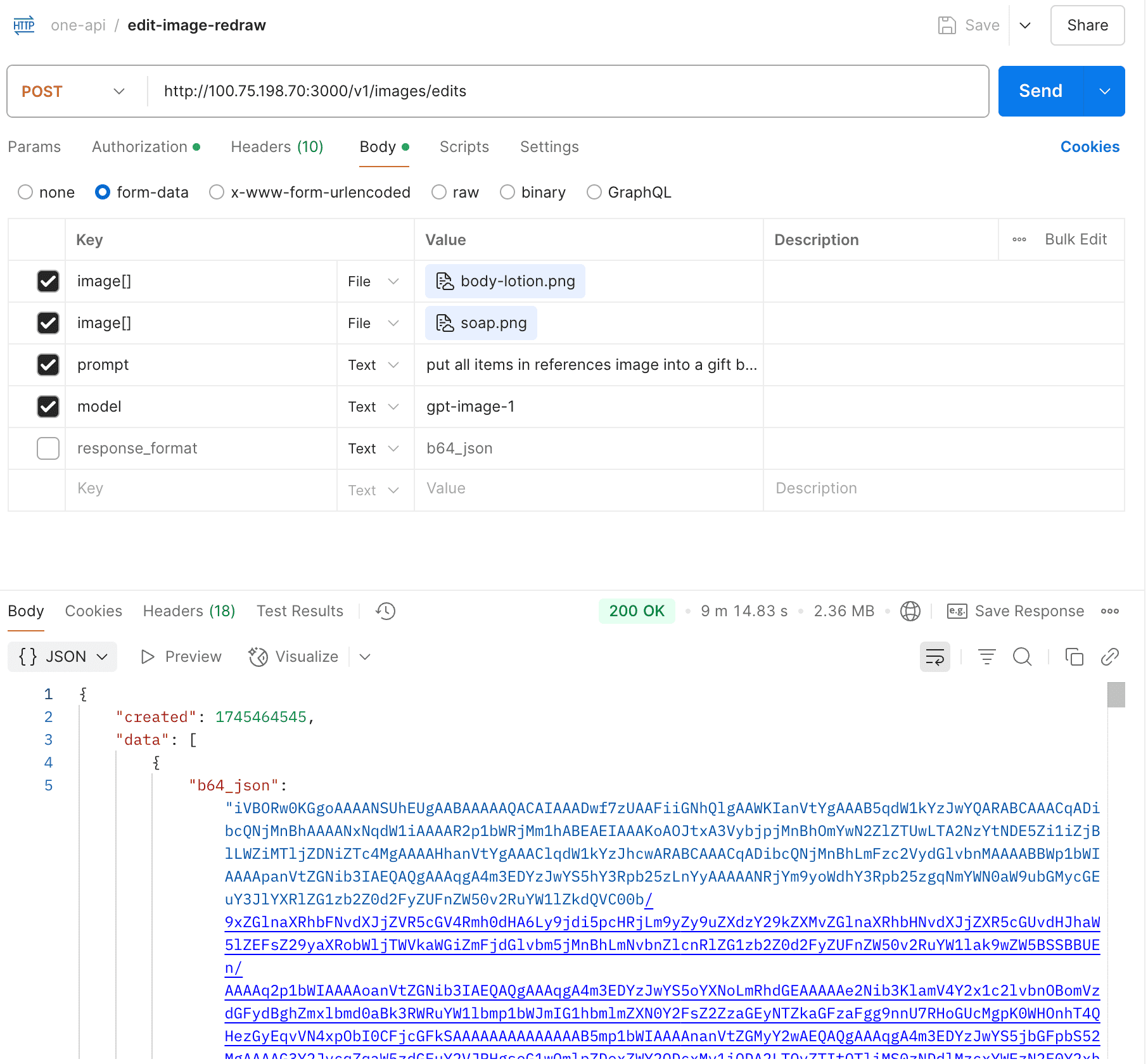Switch to the Headers (10) request tab
The width and height of the screenshot is (1148, 1064).
(277, 147)
